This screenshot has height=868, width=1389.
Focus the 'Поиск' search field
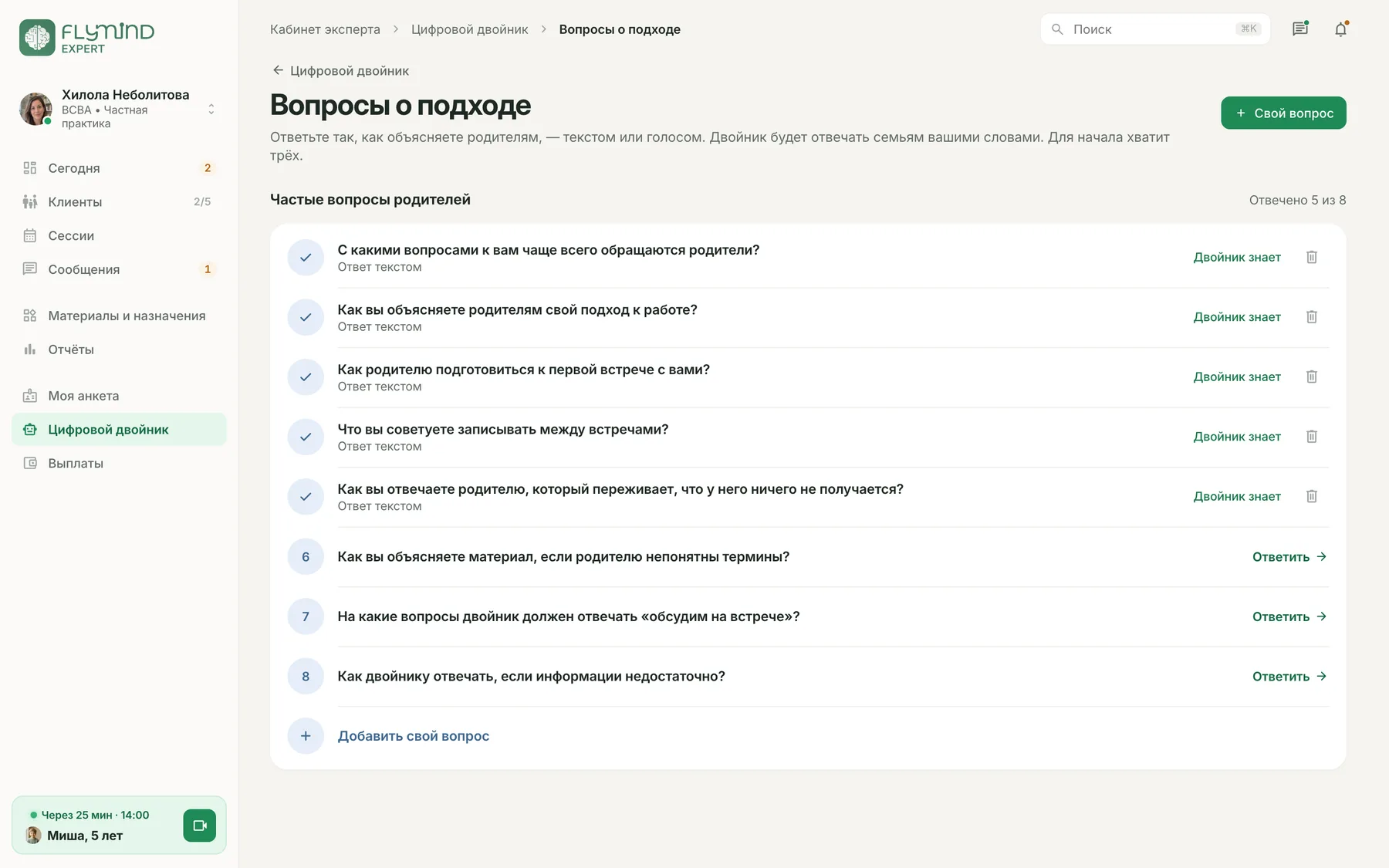point(1155,29)
